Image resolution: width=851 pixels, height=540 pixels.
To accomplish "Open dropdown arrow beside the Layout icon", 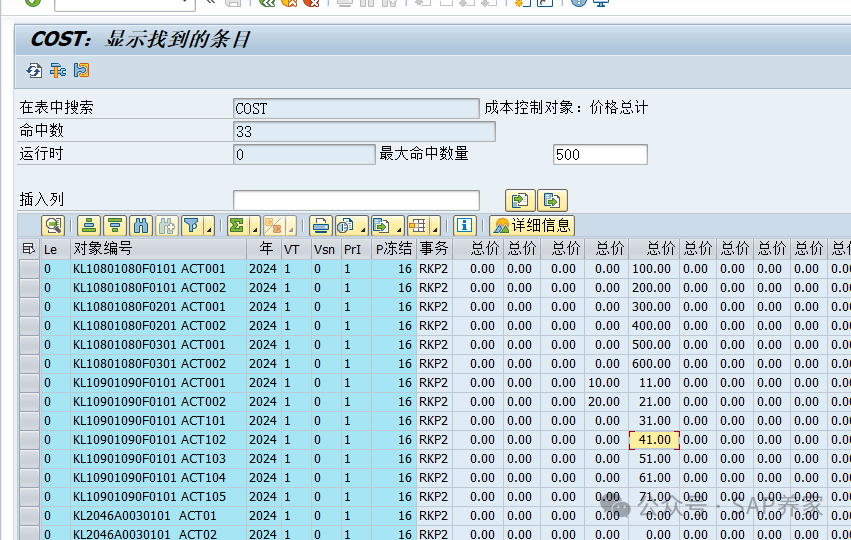I will pos(435,226).
